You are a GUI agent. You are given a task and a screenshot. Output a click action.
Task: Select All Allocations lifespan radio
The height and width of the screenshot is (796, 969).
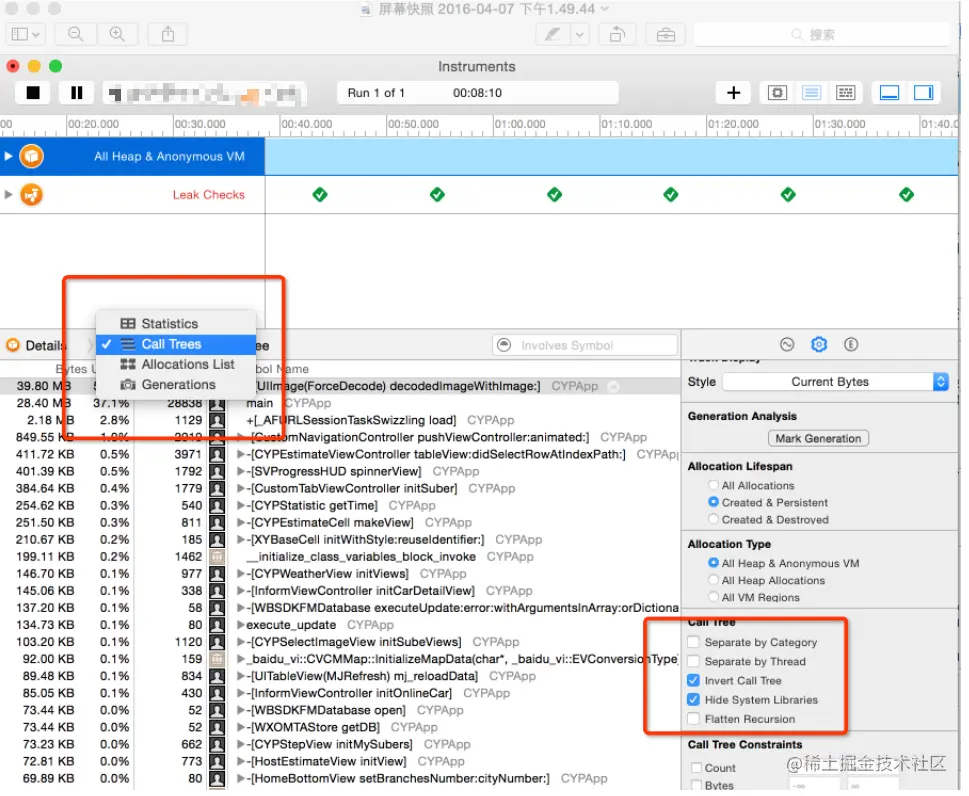click(714, 485)
